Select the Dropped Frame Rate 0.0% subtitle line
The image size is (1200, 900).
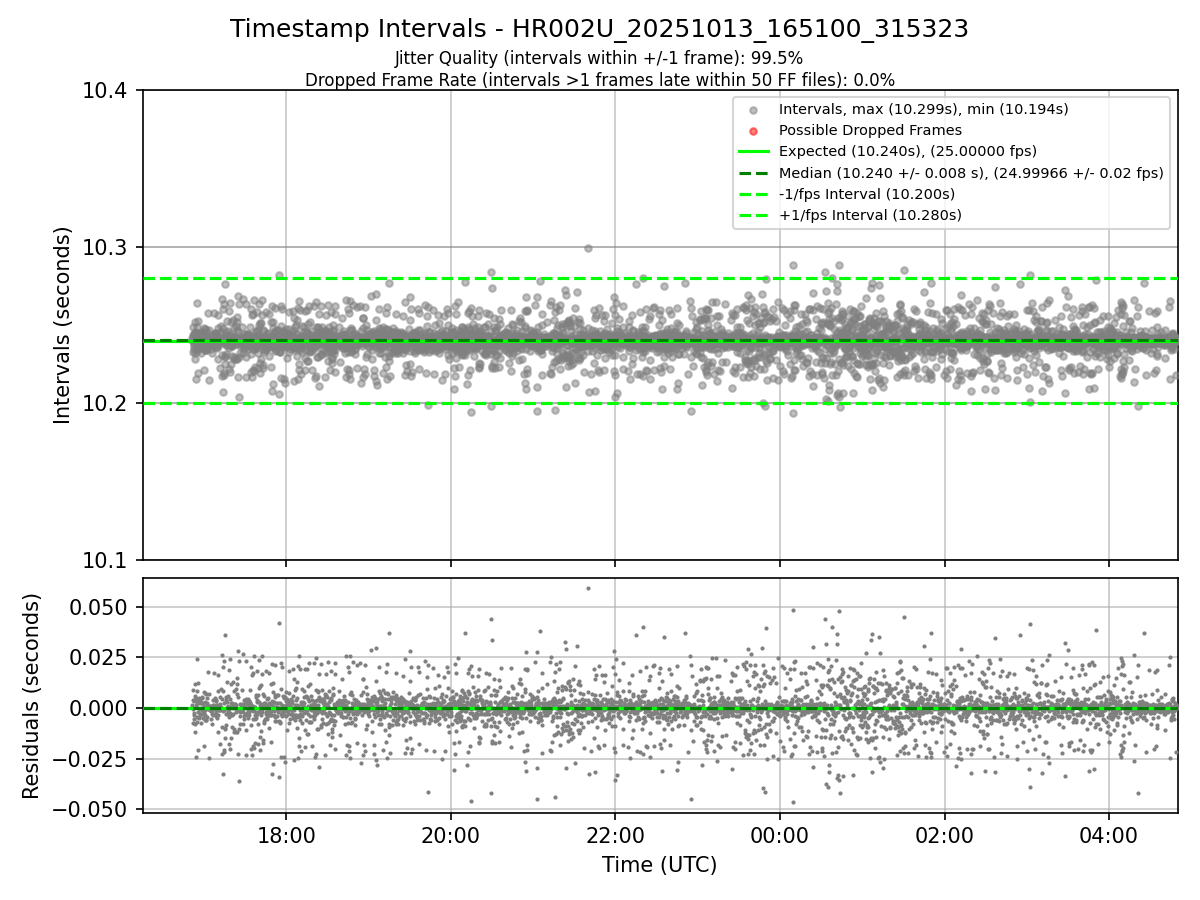599,79
